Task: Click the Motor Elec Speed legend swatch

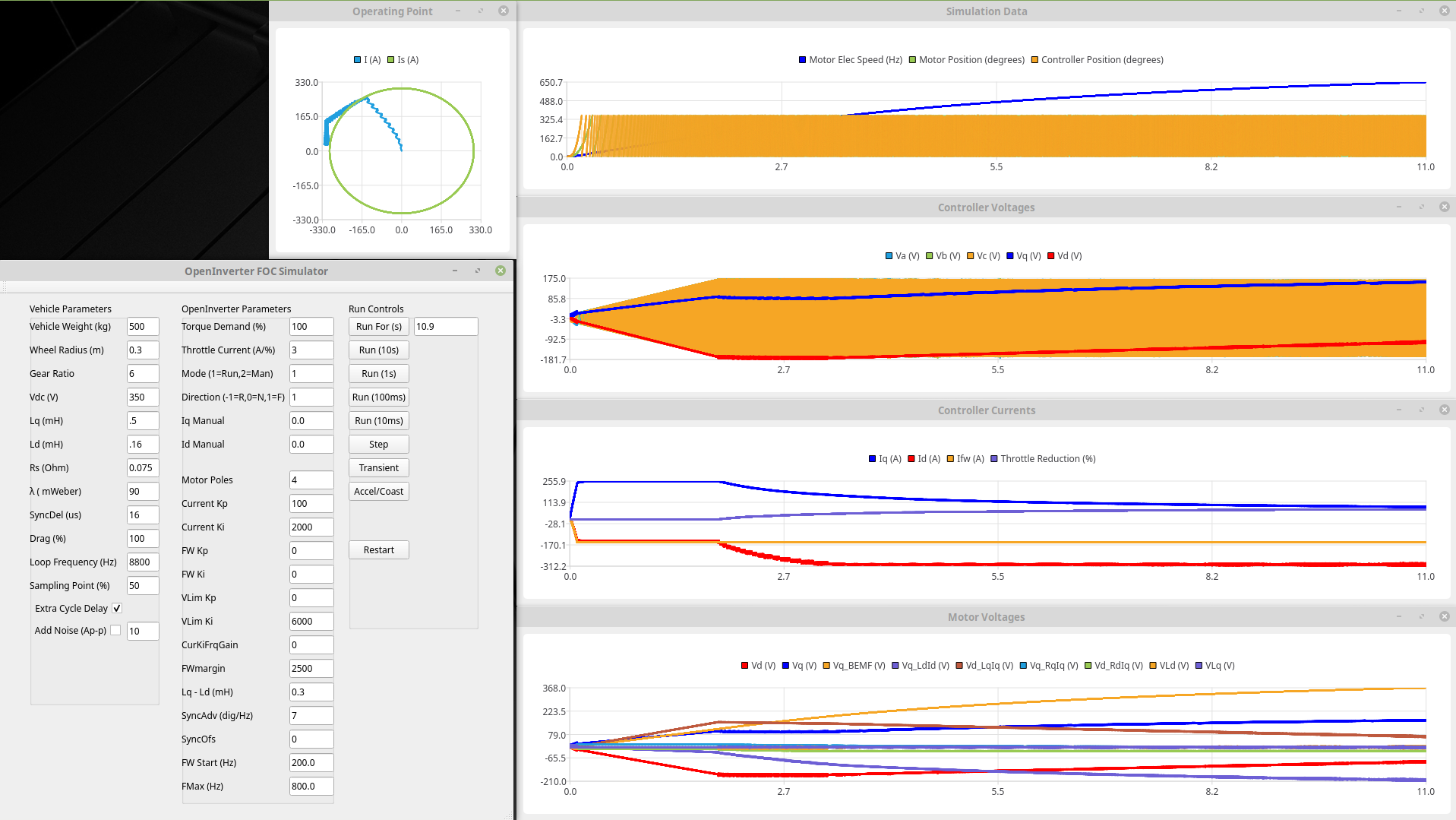Action: (x=802, y=60)
